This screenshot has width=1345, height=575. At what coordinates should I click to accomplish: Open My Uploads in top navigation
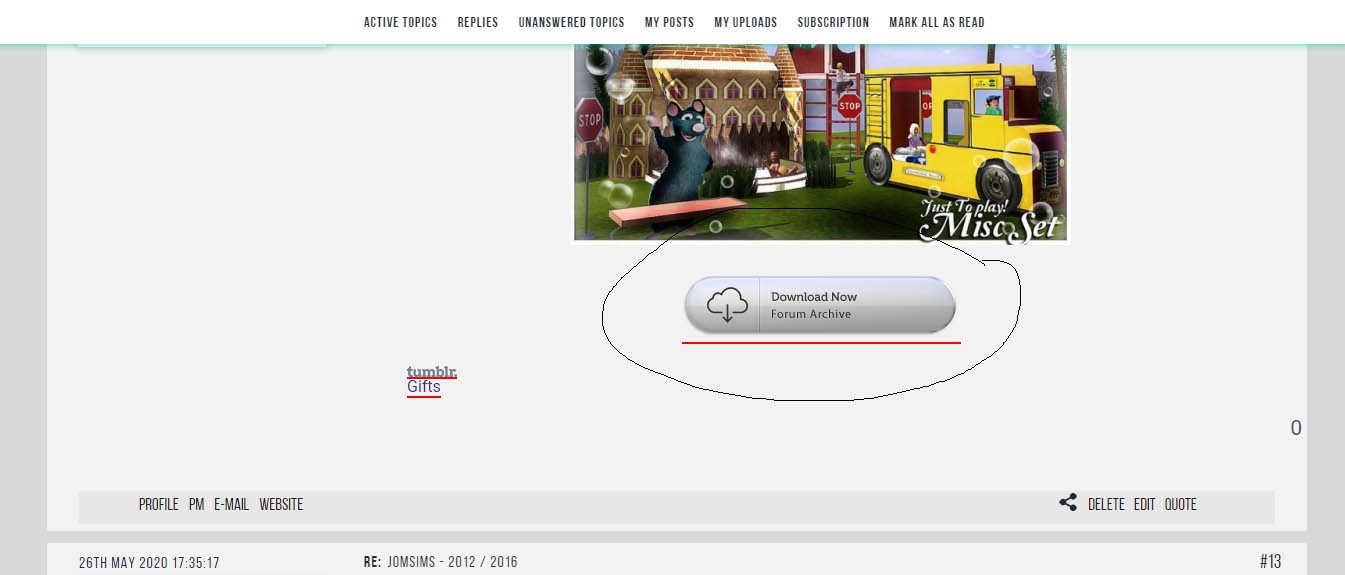pyautogui.click(x=745, y=22)
